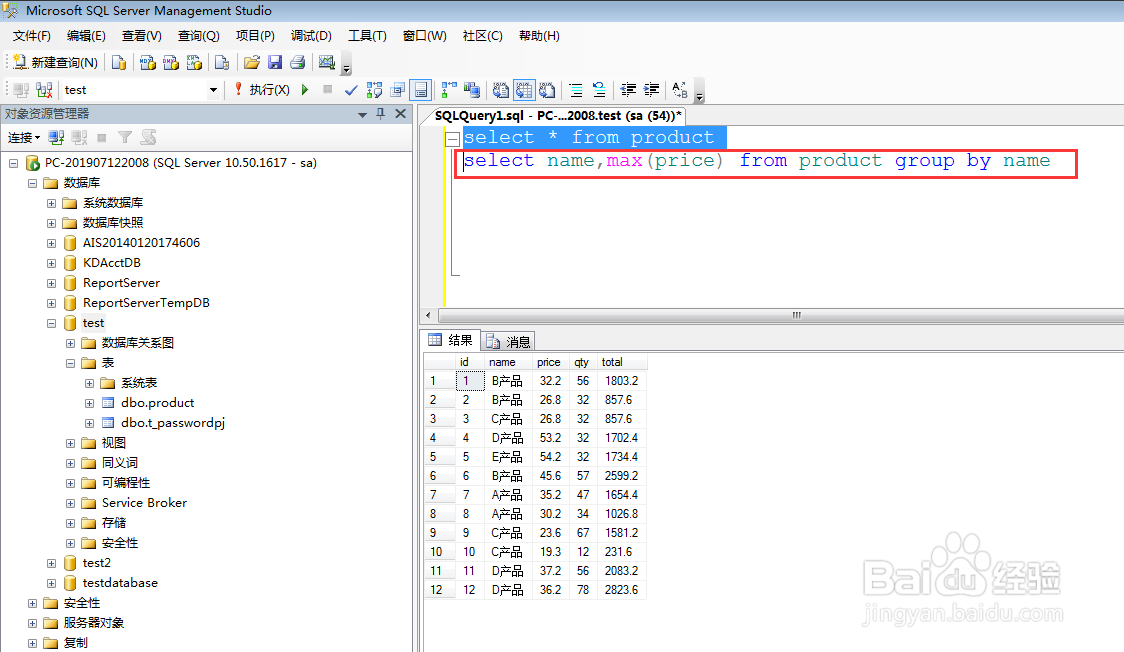
Task: Switch to the 消息 tab
Action: (508, 341)
